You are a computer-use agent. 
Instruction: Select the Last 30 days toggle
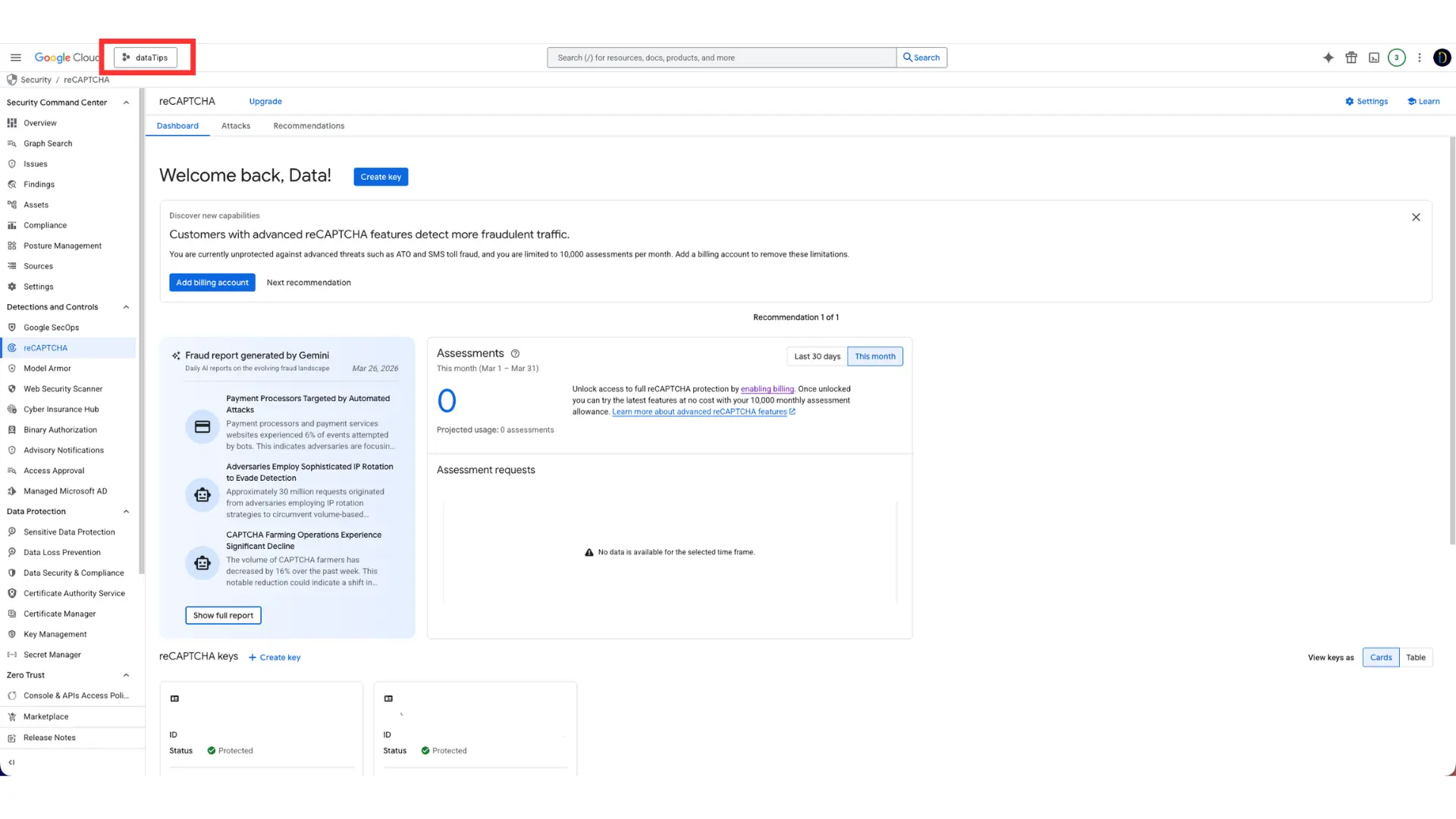click(x=817, y=356)
